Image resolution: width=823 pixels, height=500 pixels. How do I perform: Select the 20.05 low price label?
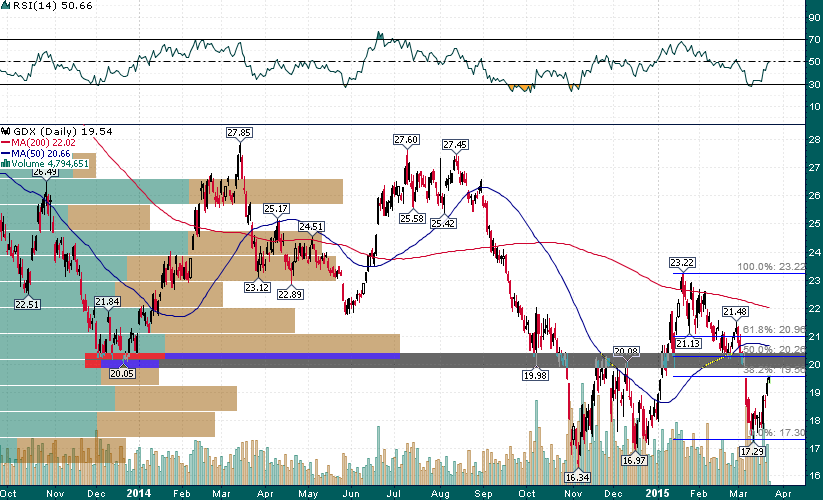click(x=122, y=374)
